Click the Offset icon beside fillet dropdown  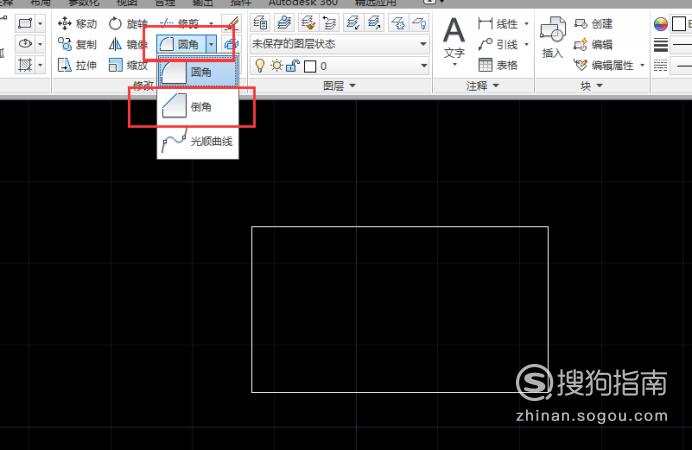tap(231, 44)
